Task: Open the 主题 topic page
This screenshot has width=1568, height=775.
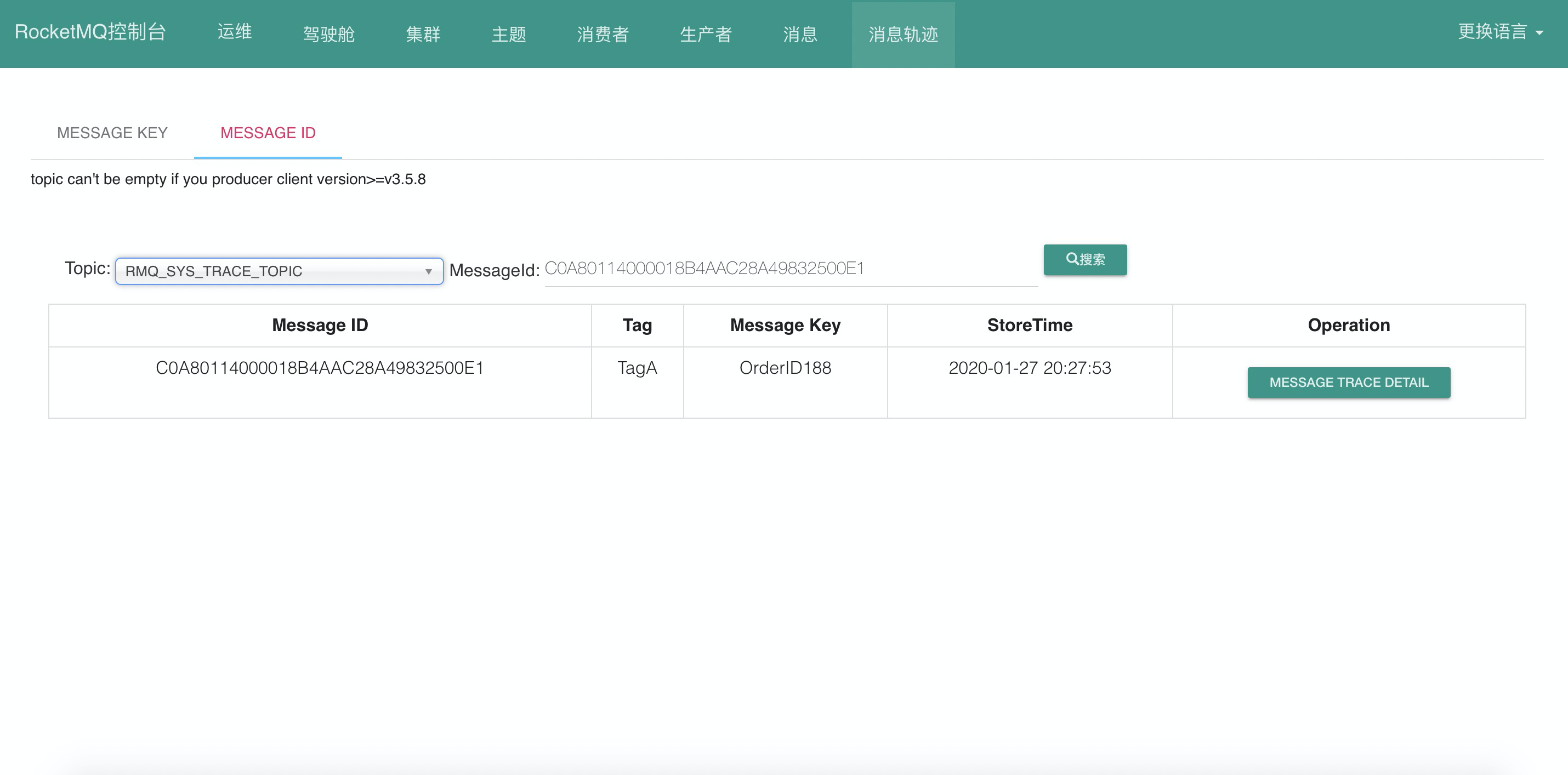Action: (x=508, y=34)
